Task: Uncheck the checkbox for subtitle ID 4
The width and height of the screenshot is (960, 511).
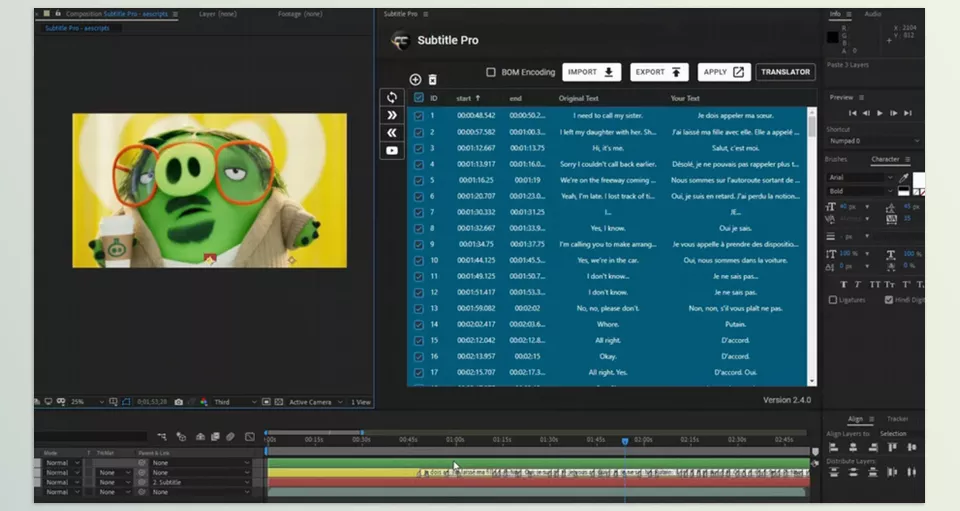Action: point(419,165)
